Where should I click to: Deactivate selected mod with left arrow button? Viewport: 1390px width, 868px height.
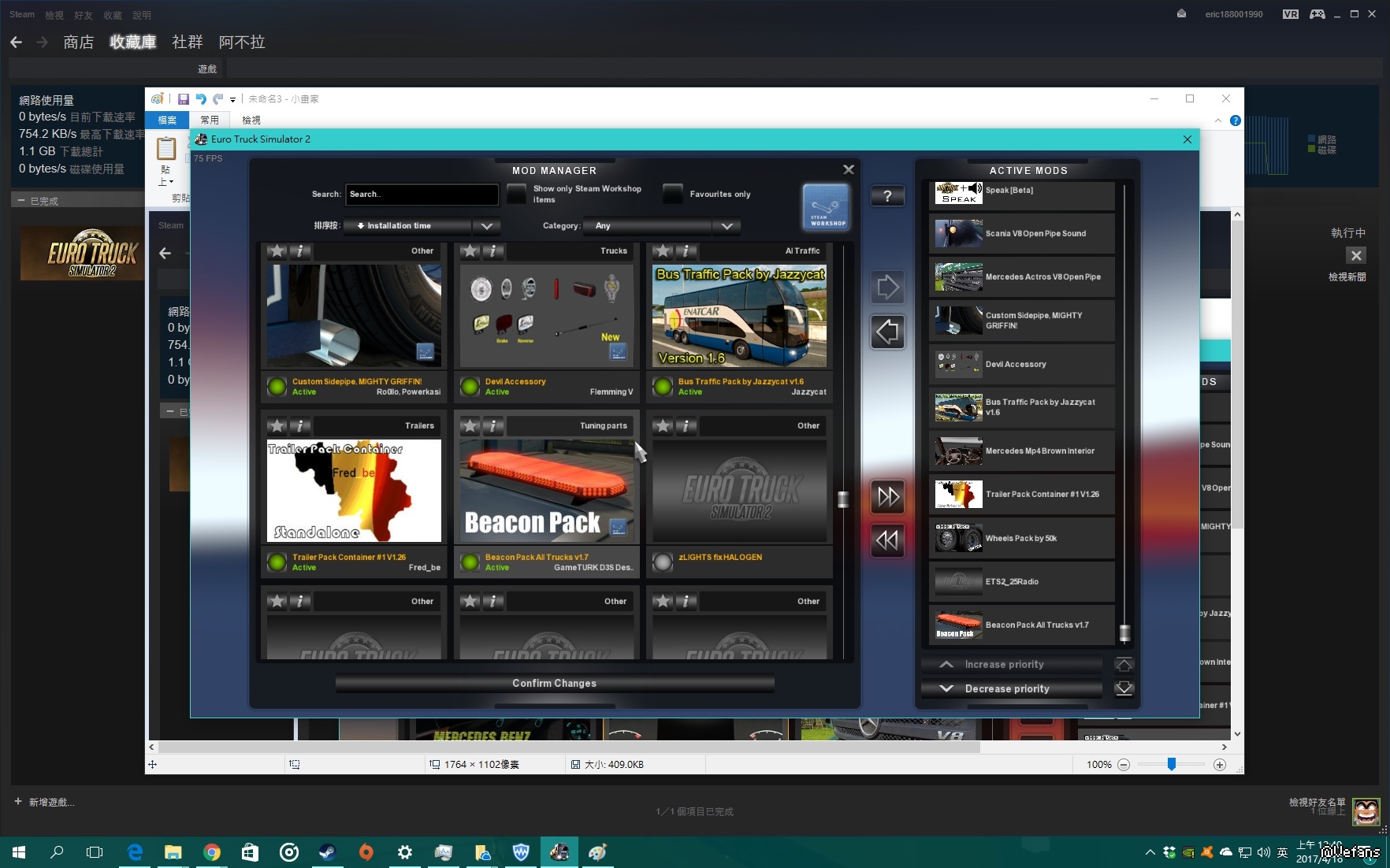887,332
